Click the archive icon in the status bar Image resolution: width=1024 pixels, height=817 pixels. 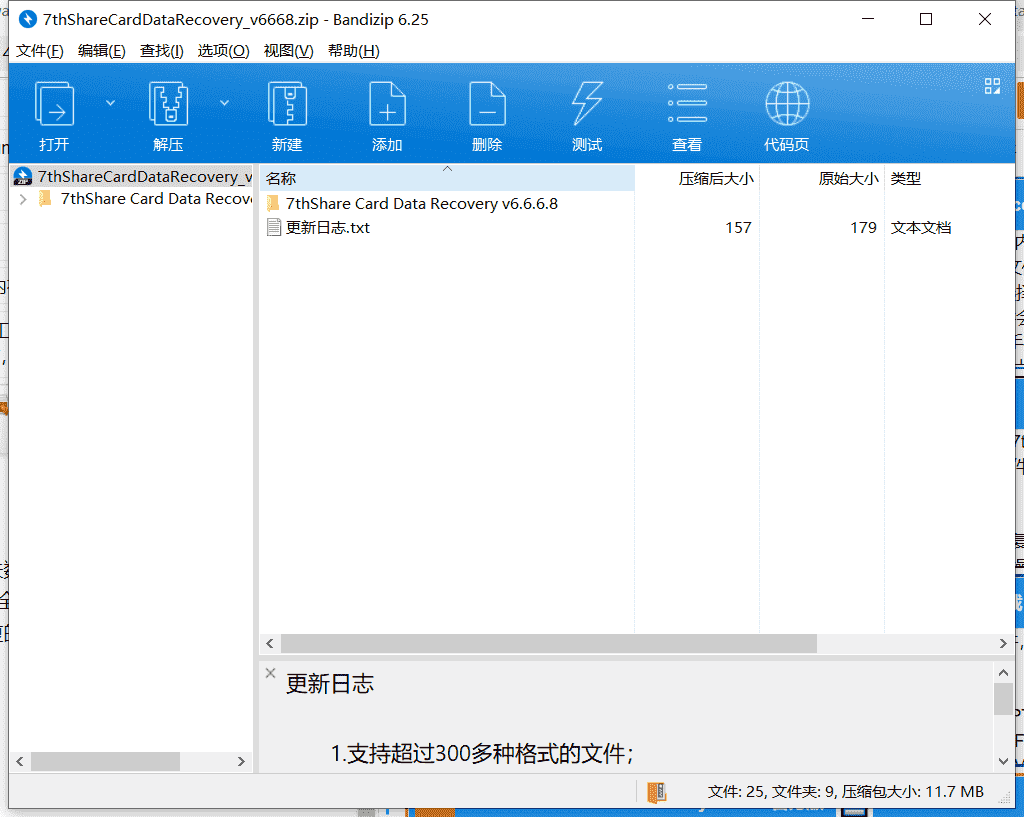click(x=656, y=792)
